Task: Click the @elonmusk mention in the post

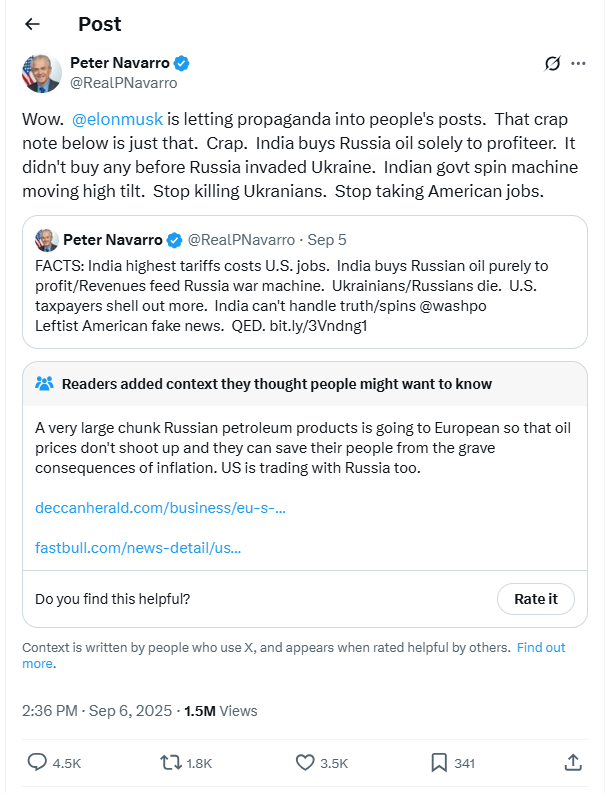Action: [x=117, y=119]
